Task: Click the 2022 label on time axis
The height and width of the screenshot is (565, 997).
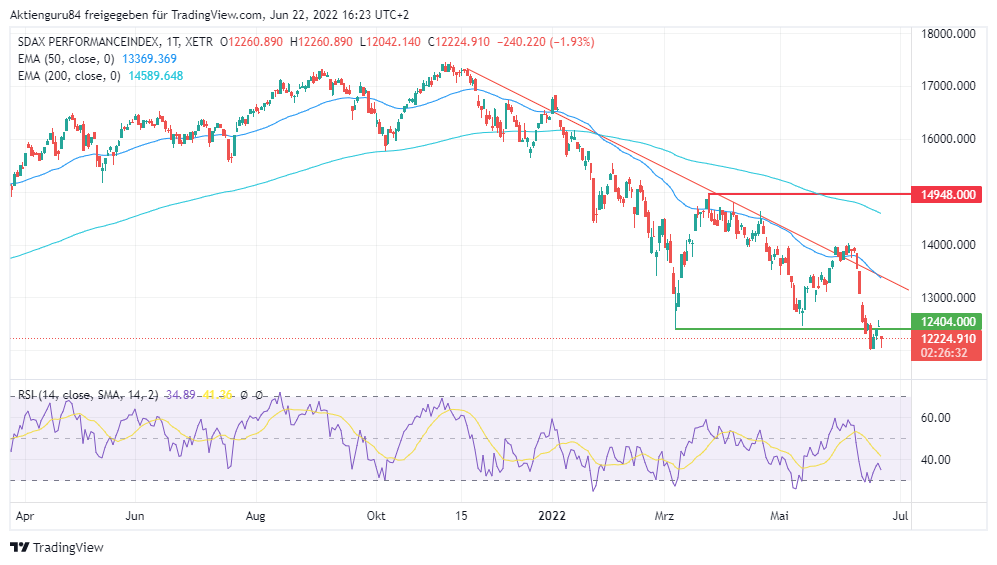Action: [x=551, y=516]
